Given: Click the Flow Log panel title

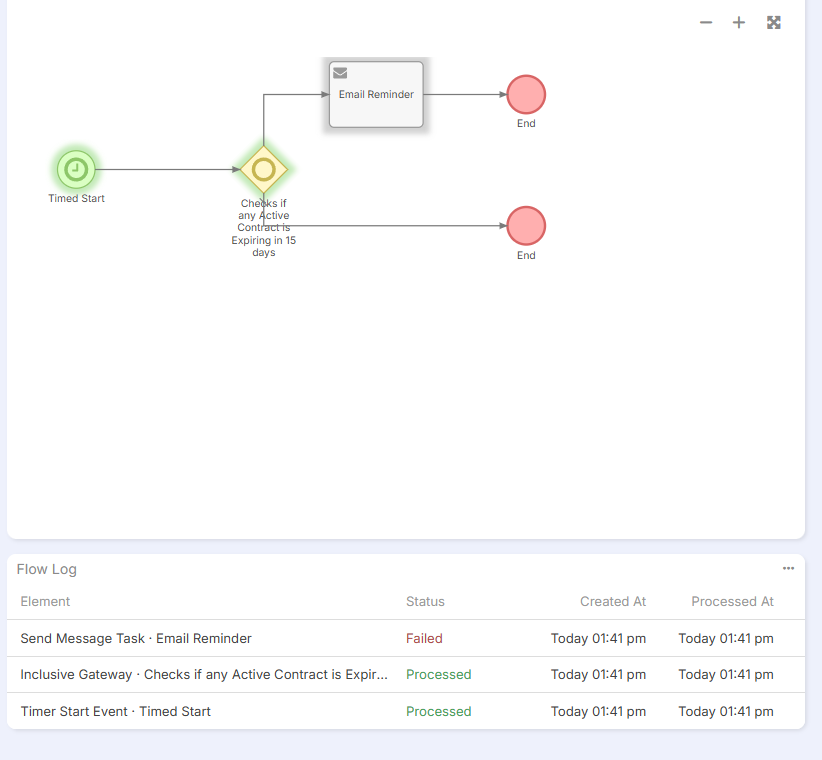Looking at the screenshot, I should tap(47, 569).
